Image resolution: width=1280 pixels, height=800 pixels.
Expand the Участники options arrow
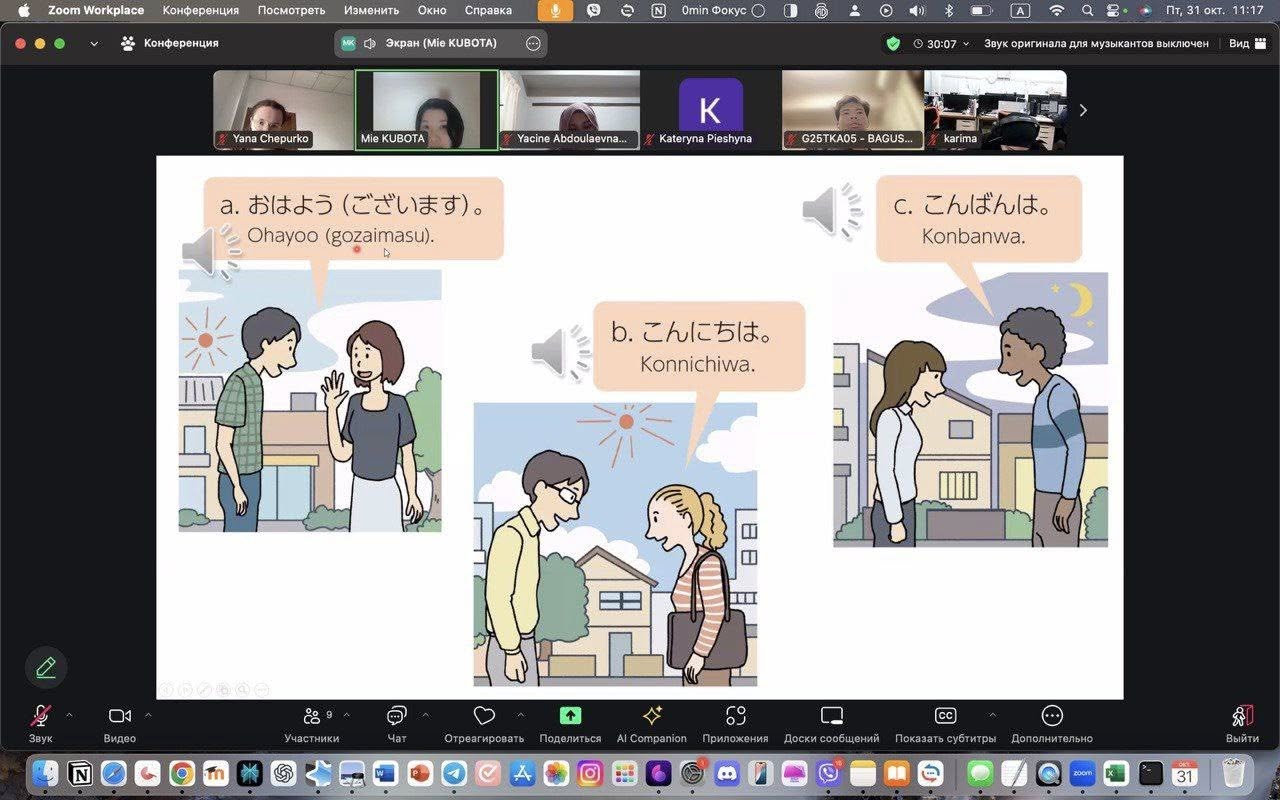347,715
